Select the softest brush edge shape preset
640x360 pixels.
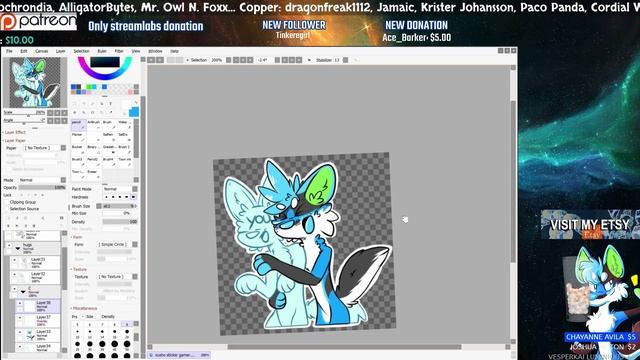coord(107,197)
